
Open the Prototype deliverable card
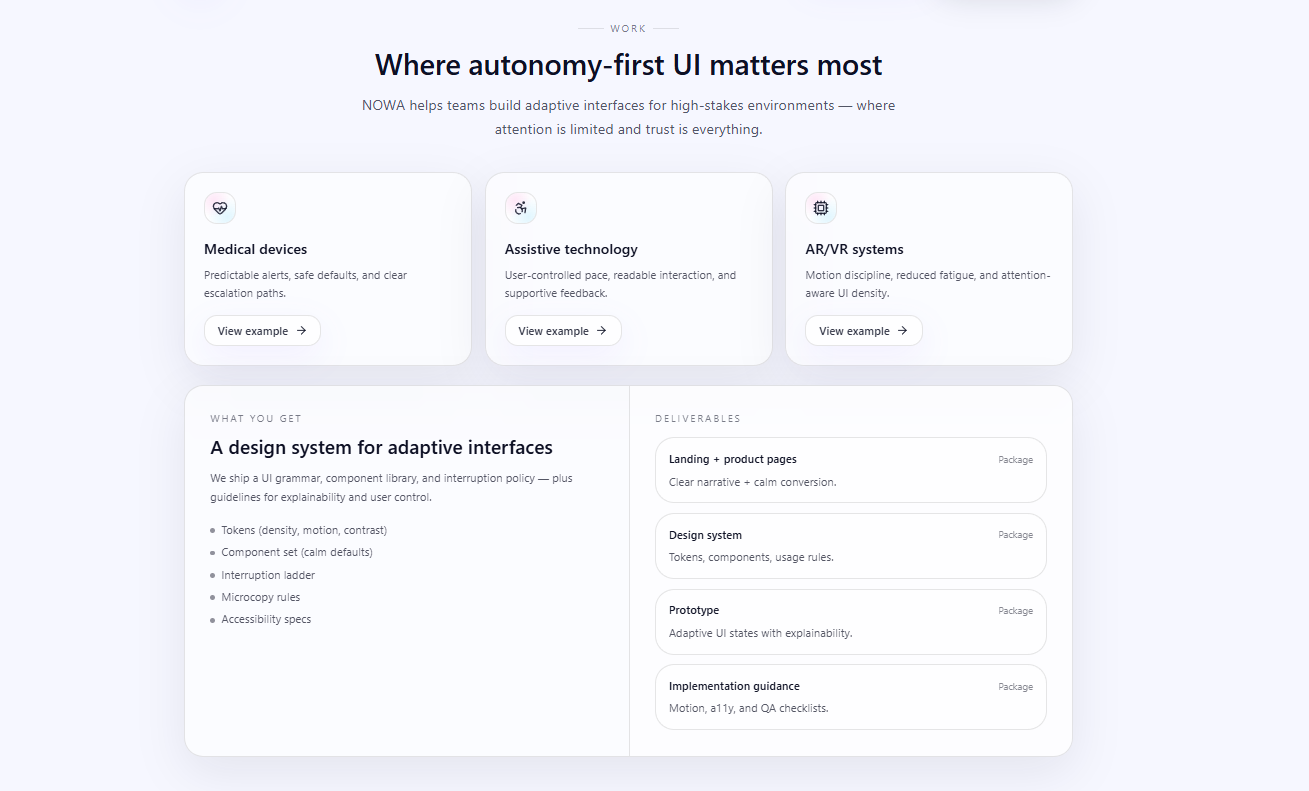pos(850,622)
